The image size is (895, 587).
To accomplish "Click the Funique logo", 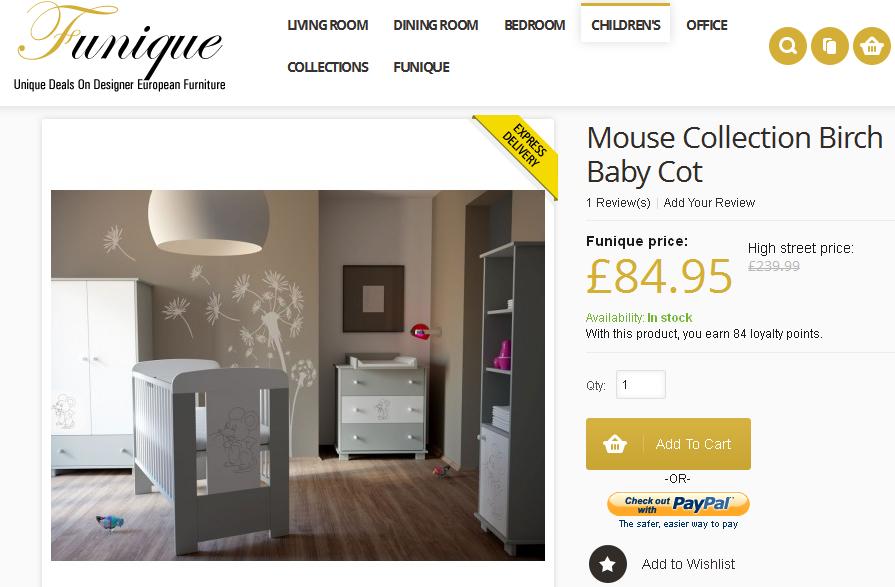I will coord(120,47).
